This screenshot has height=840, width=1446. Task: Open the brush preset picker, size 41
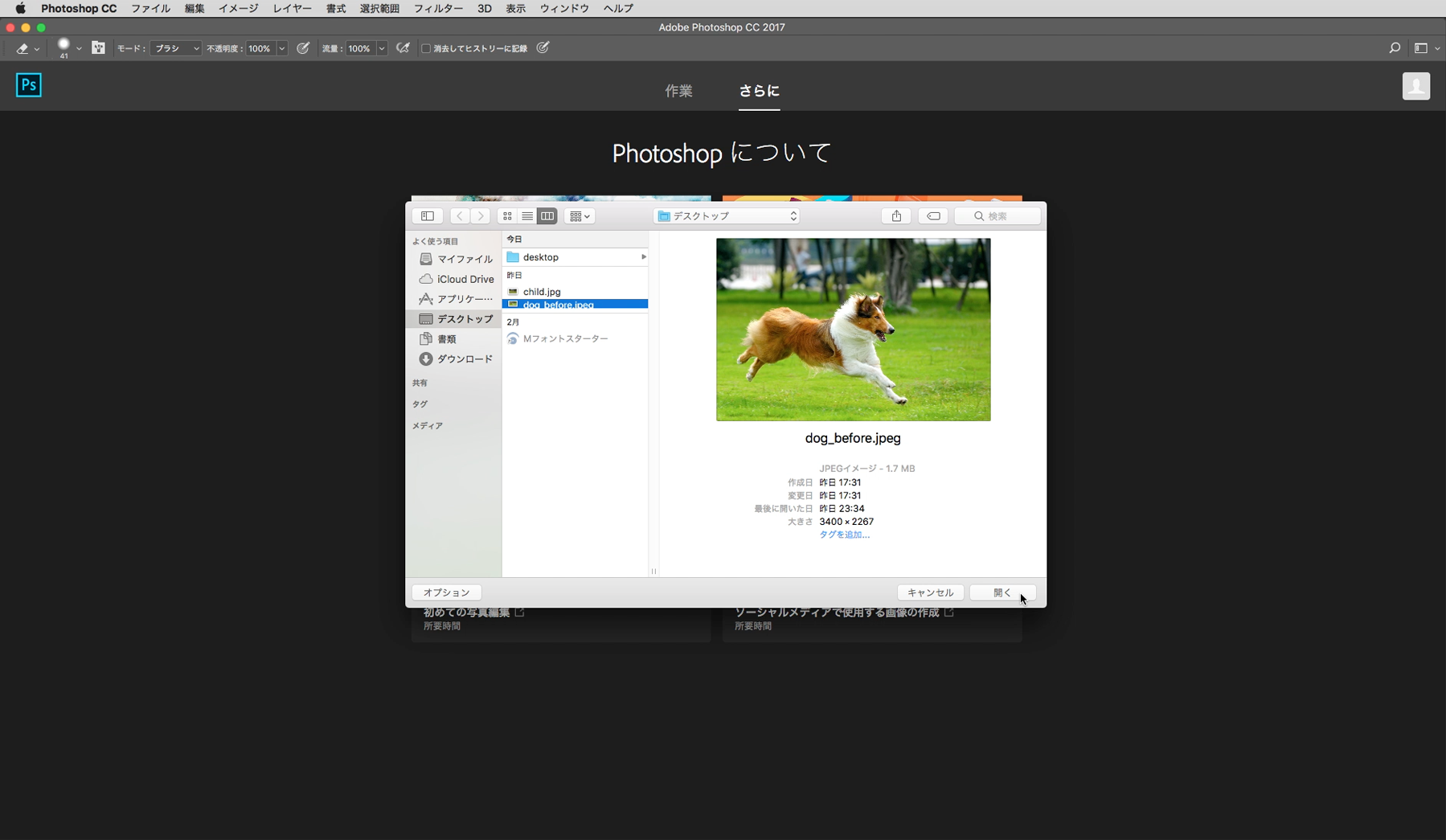click(68, 48)
